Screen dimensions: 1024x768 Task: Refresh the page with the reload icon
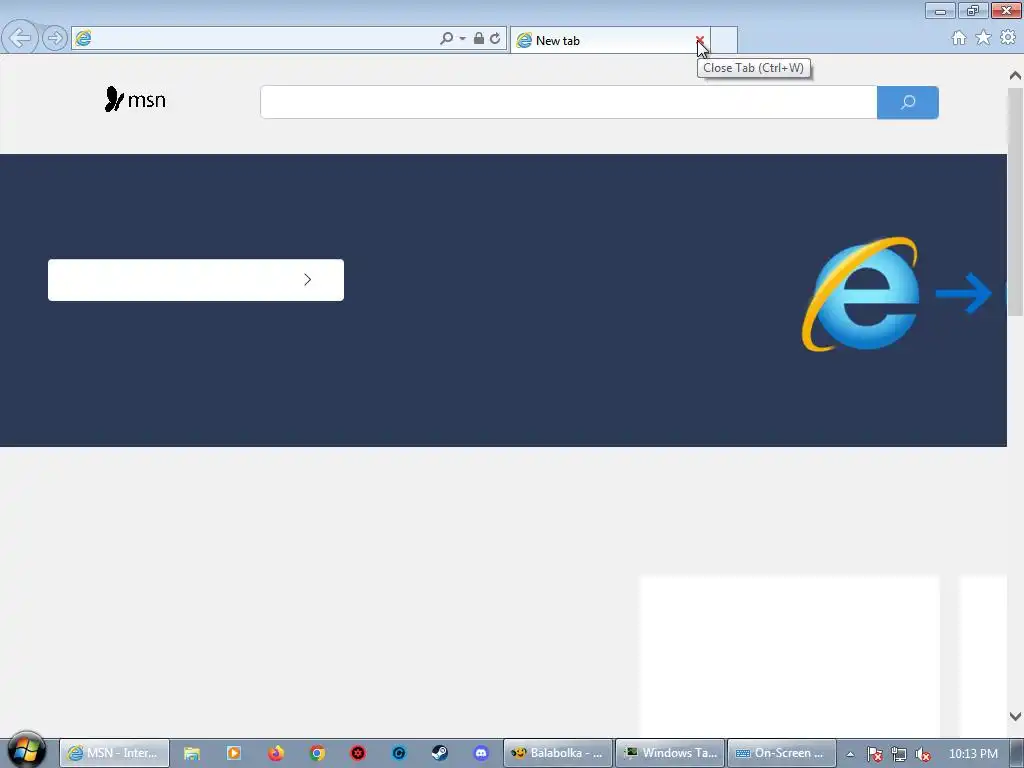coord(495,39)
